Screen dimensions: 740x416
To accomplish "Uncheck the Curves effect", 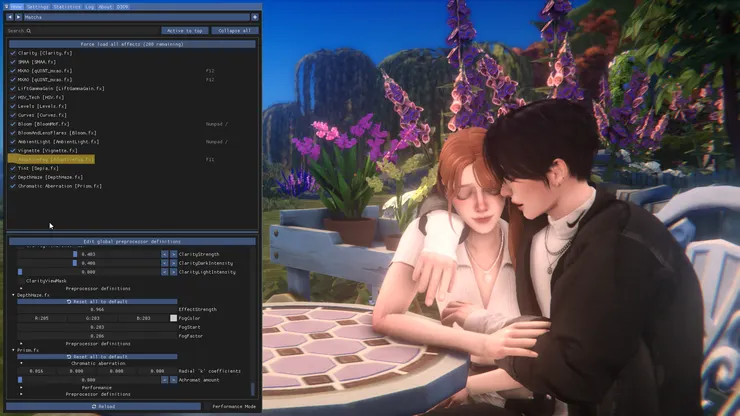I will (13, 115).
